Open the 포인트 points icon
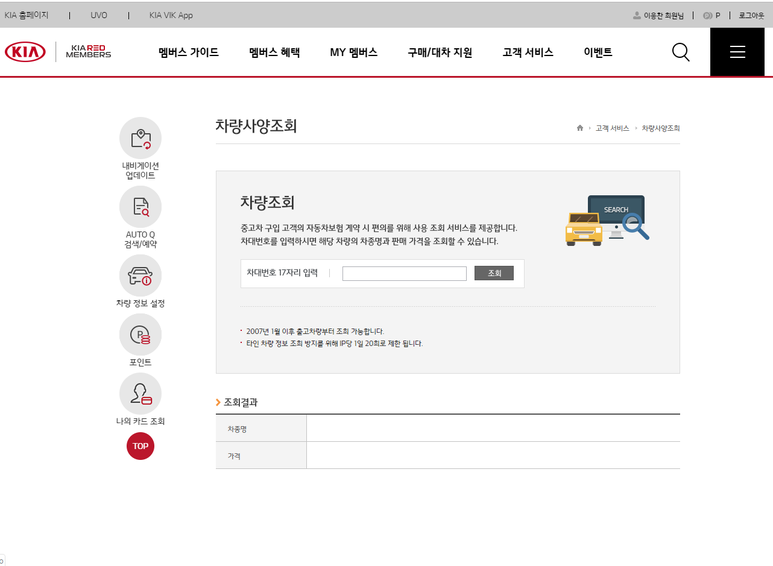 pyautogui.click(x=141, y=335)
